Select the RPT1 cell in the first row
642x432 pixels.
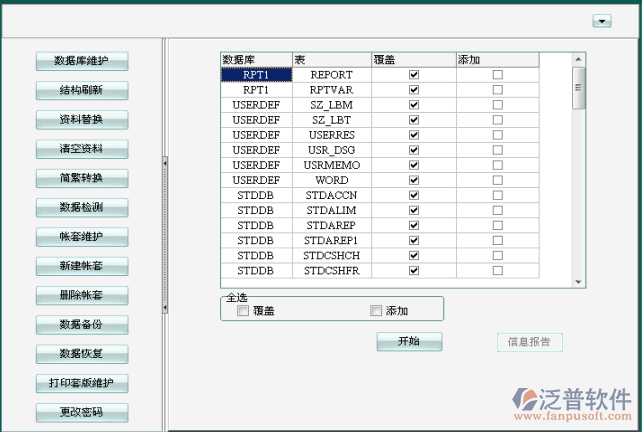click(255, 75)
